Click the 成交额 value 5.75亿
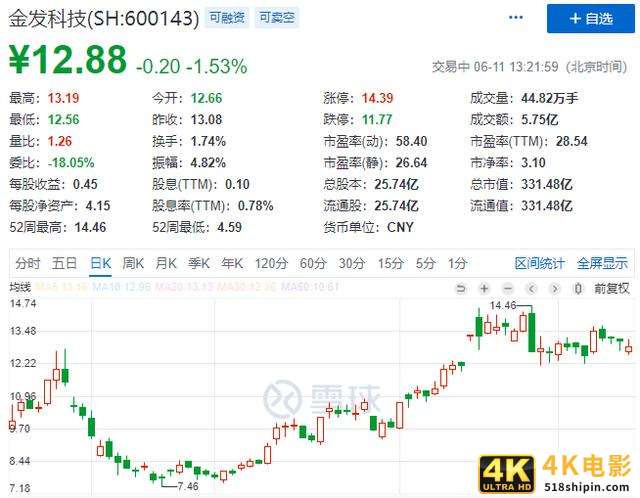The image size is (640, 498). coord(540,120)
